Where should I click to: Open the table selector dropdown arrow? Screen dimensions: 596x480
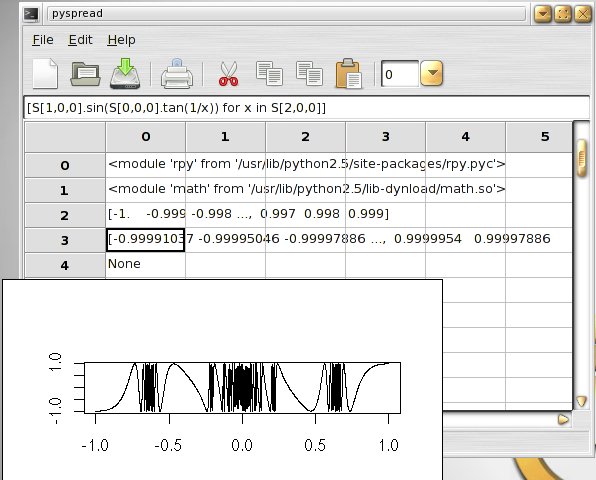[x=431, y=73]
